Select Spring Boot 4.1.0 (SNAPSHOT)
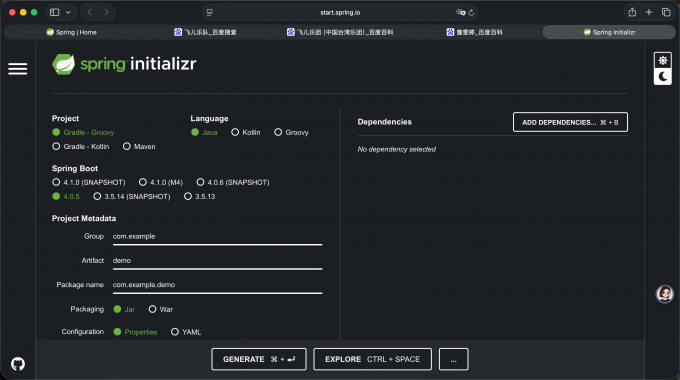This screenshot has height=380, width=680. click(x=88, y=182)
